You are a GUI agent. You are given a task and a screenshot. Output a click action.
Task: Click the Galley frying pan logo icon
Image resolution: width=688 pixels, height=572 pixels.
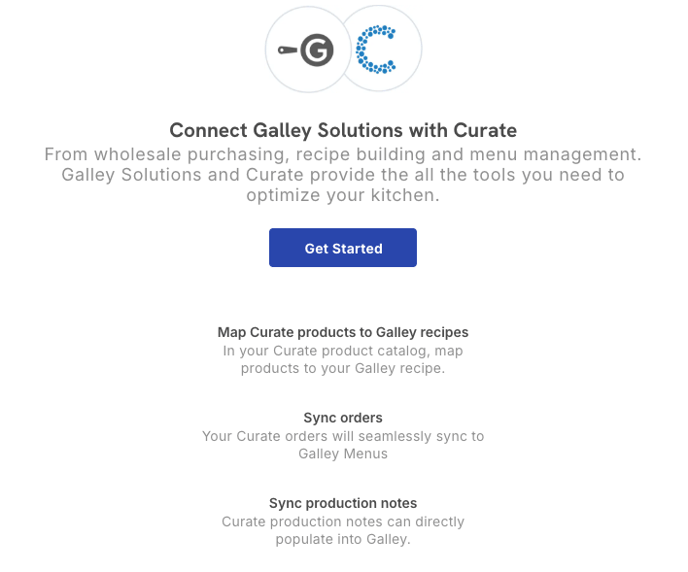click(x=306, y=50)
